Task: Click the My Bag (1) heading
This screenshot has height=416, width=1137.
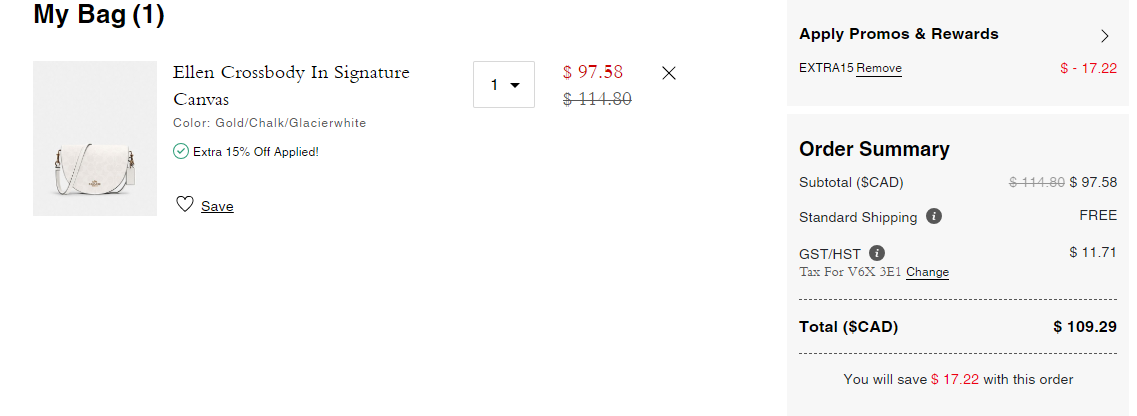Action: (99, 15)
